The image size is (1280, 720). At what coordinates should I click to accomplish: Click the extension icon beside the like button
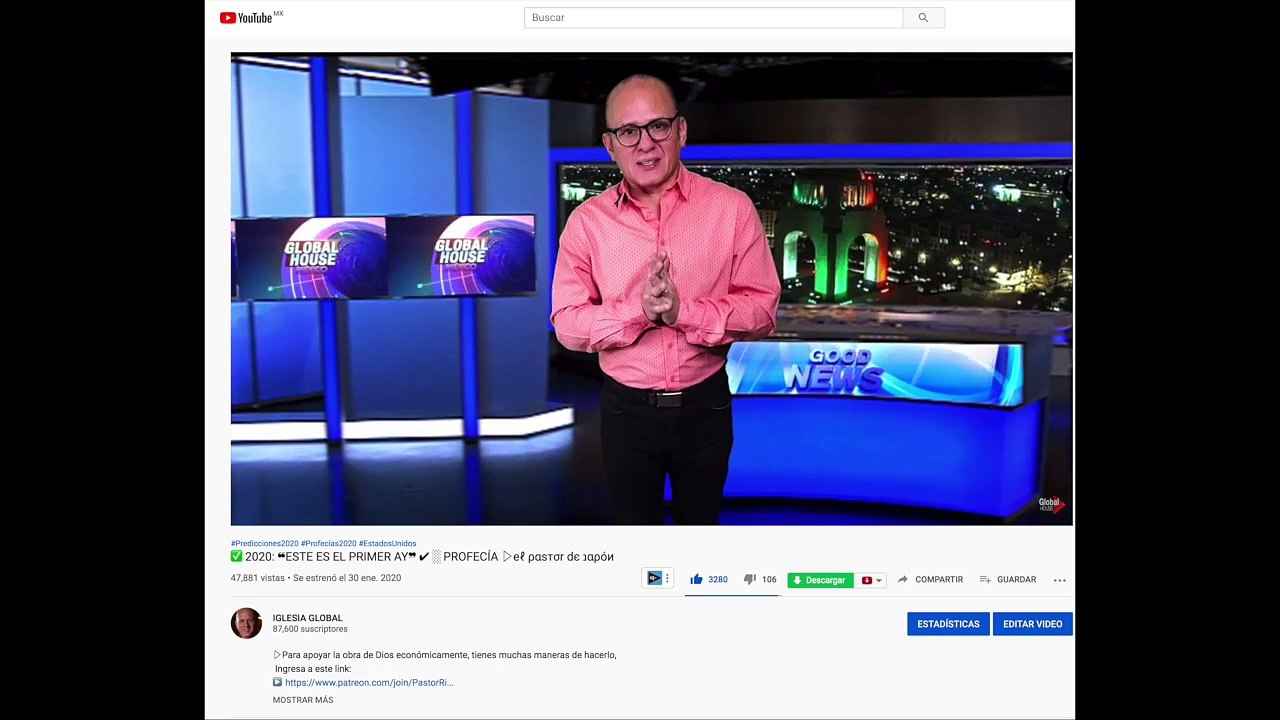pyautogui.click(x=657, y=578)
